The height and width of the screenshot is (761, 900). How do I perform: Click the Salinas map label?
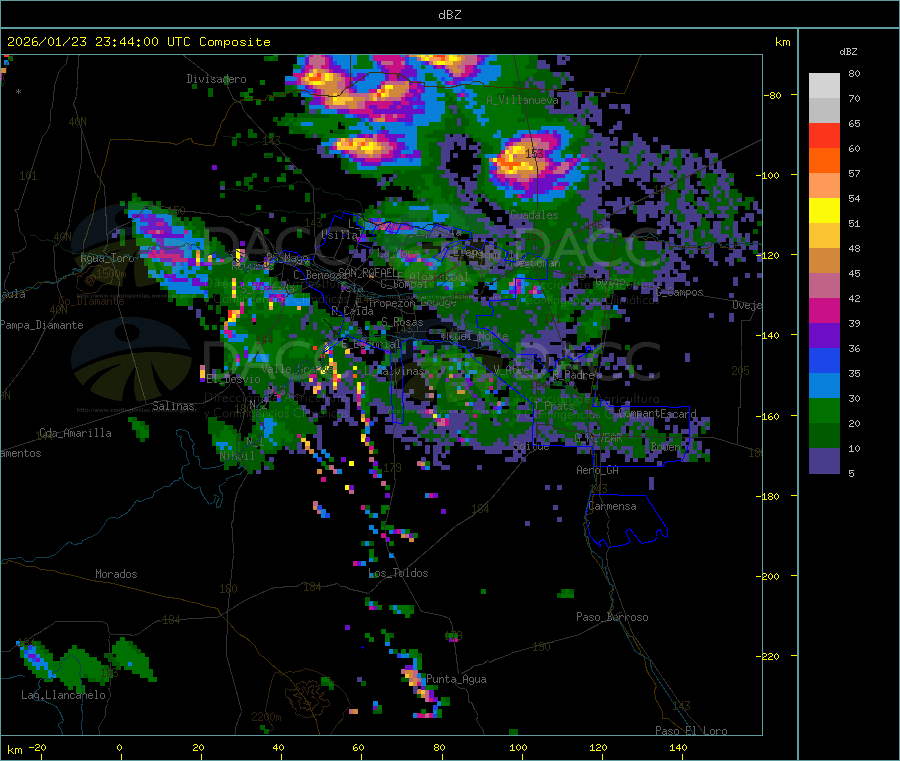(173, 406)
